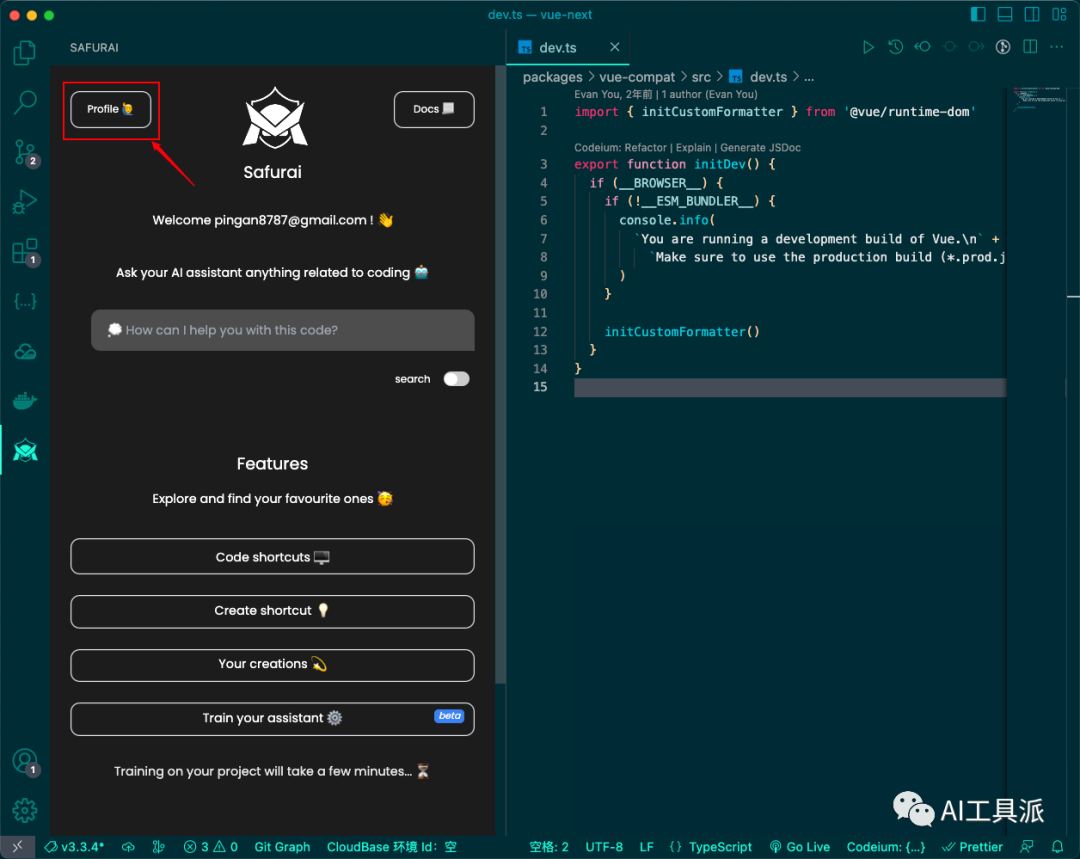This screenshot has width=1080, height=859.
Task: Open the Docker whale icon
Action: [x=25, y=400]
